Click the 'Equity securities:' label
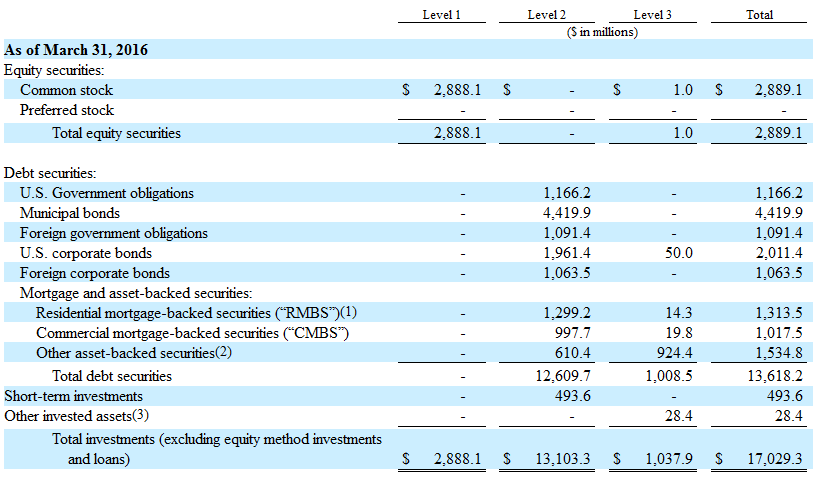The height and width of the screenshot is (477, 813). click(54, 70)
